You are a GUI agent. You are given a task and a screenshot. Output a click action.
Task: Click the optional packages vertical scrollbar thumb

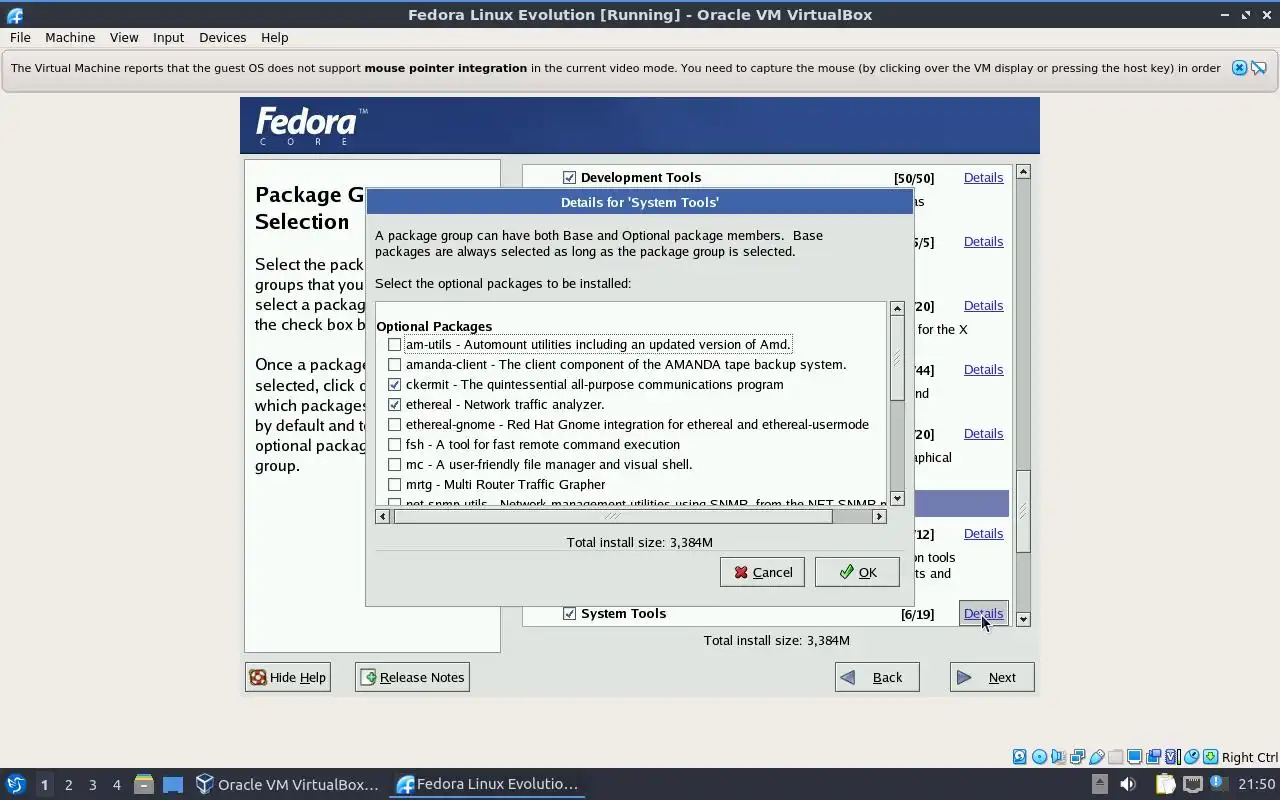click(897, 358)
